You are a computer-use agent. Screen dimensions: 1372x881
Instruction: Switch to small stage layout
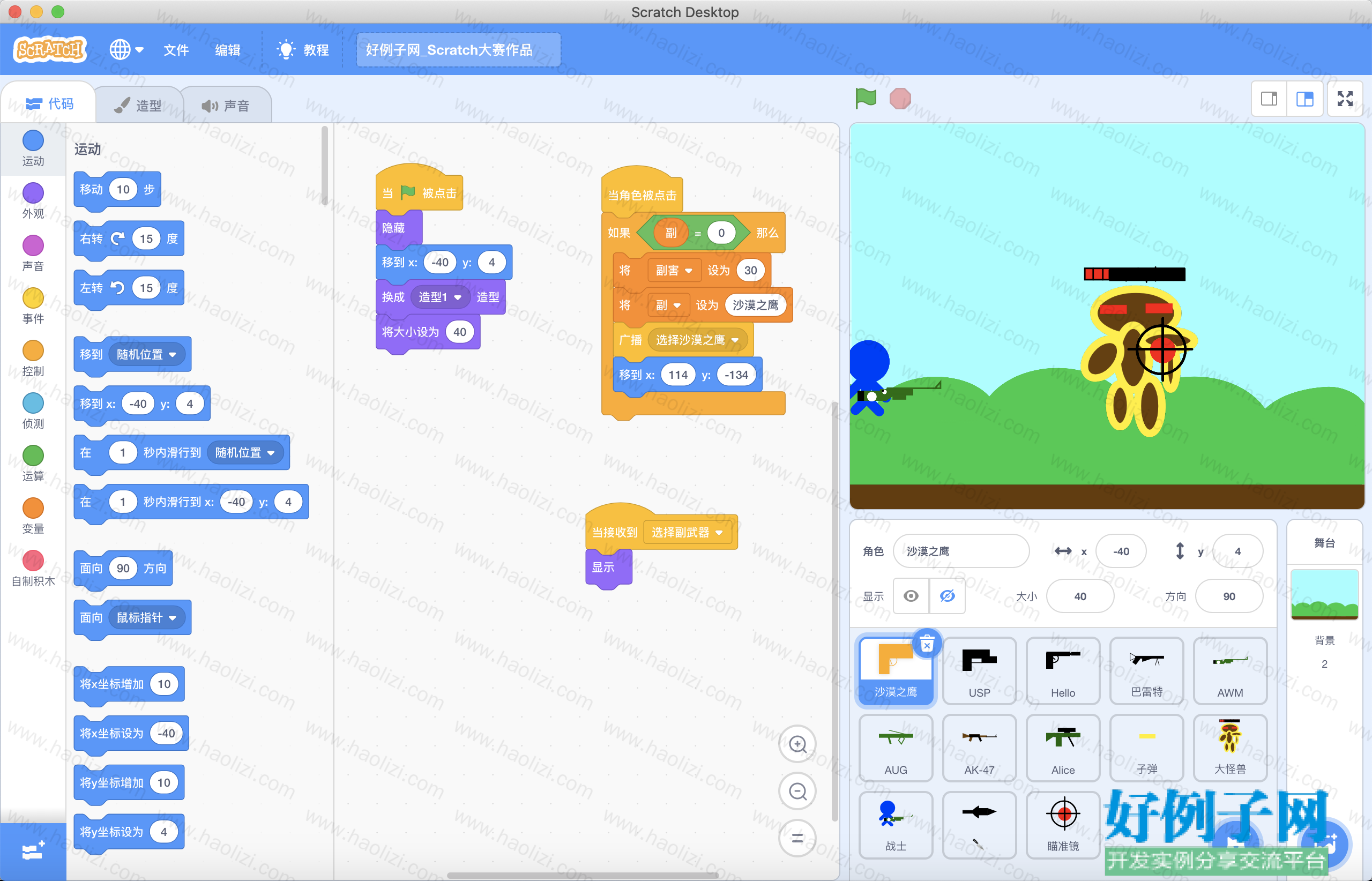click(1269, 99)
